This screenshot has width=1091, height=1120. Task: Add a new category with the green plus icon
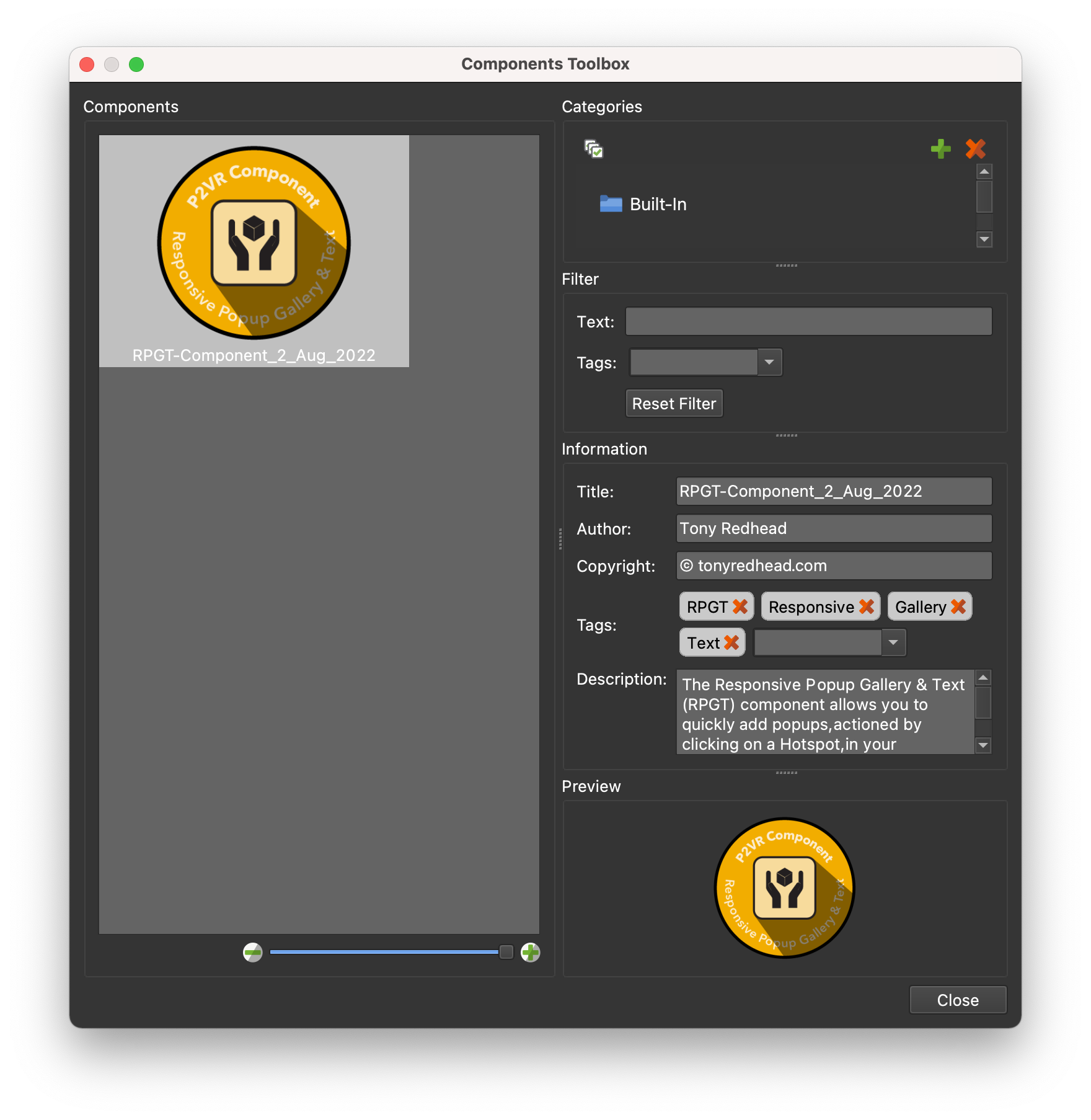pyautogui.click(x=941, y=149)
